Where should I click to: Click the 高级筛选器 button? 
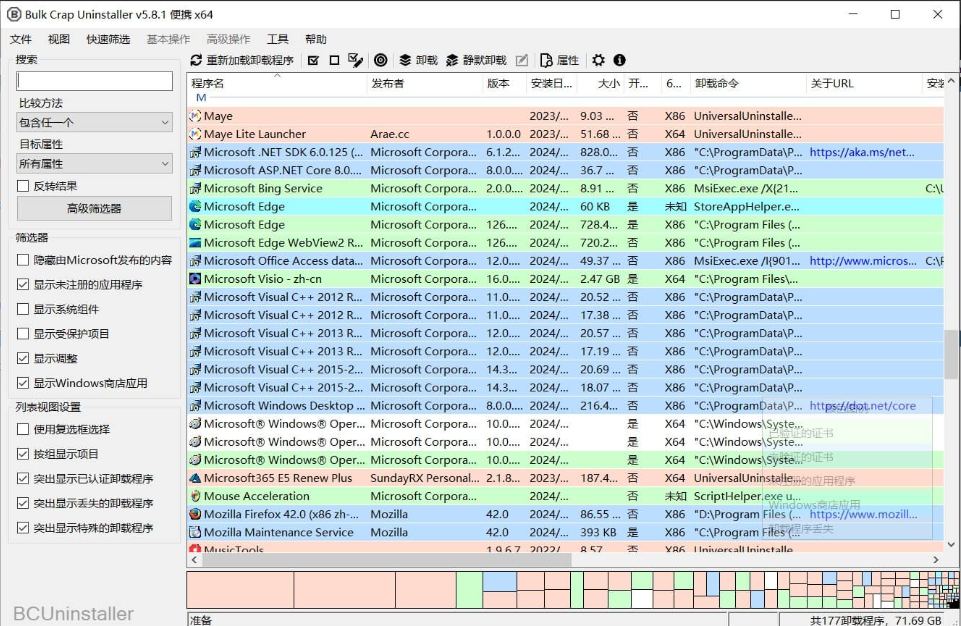pyautogui.click(x=94, y=208)
